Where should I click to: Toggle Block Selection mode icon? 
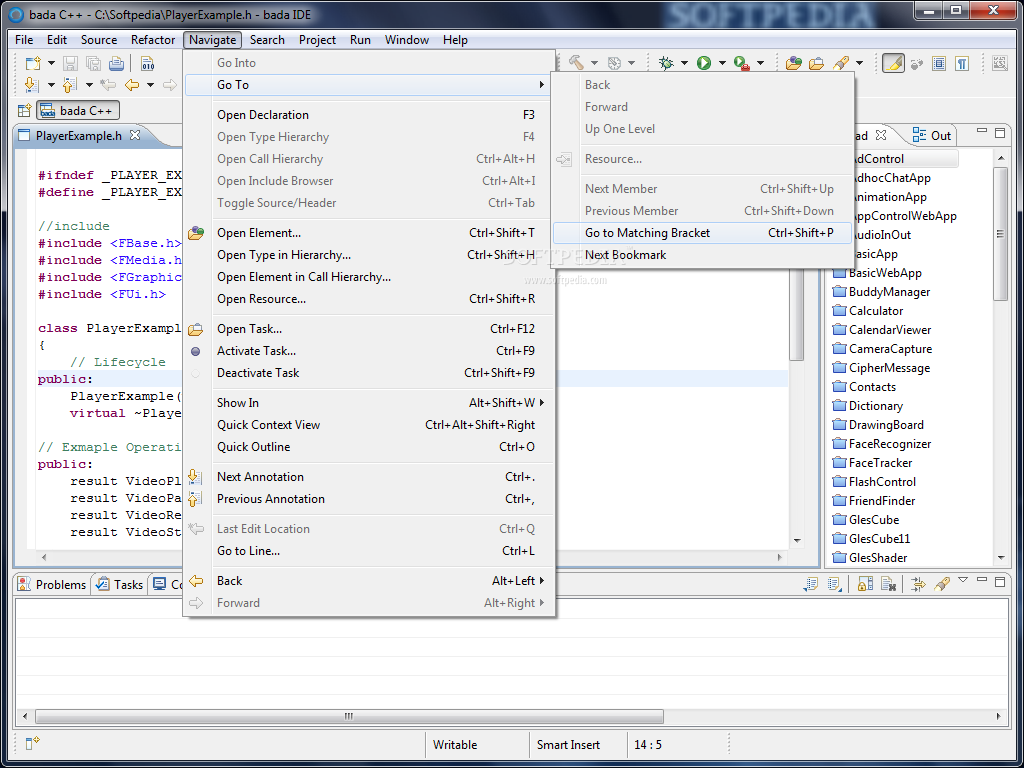point(939,63)
